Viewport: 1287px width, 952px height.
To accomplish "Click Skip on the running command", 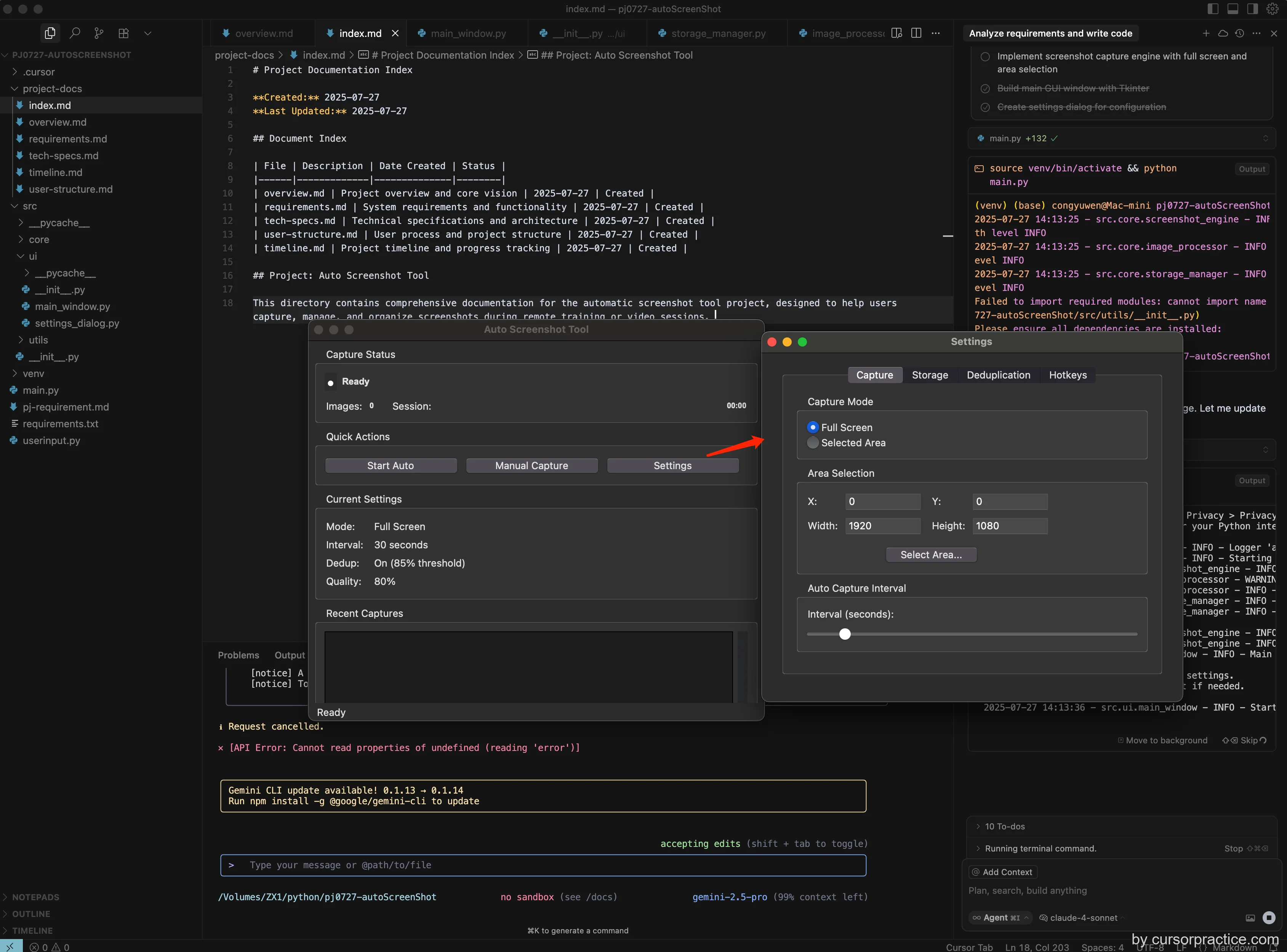I will (1244, 740).
